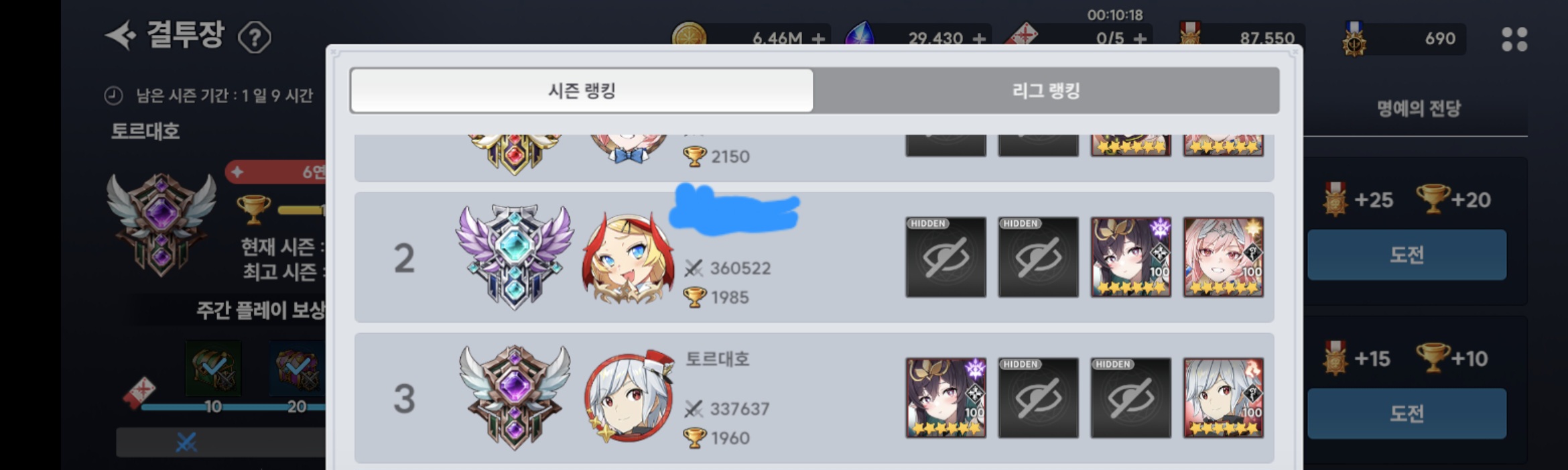Add arena tickets with the plus next to 0/5
Image resolution: width=1568 pixels, height=470 pixels.
(1140, 39)
